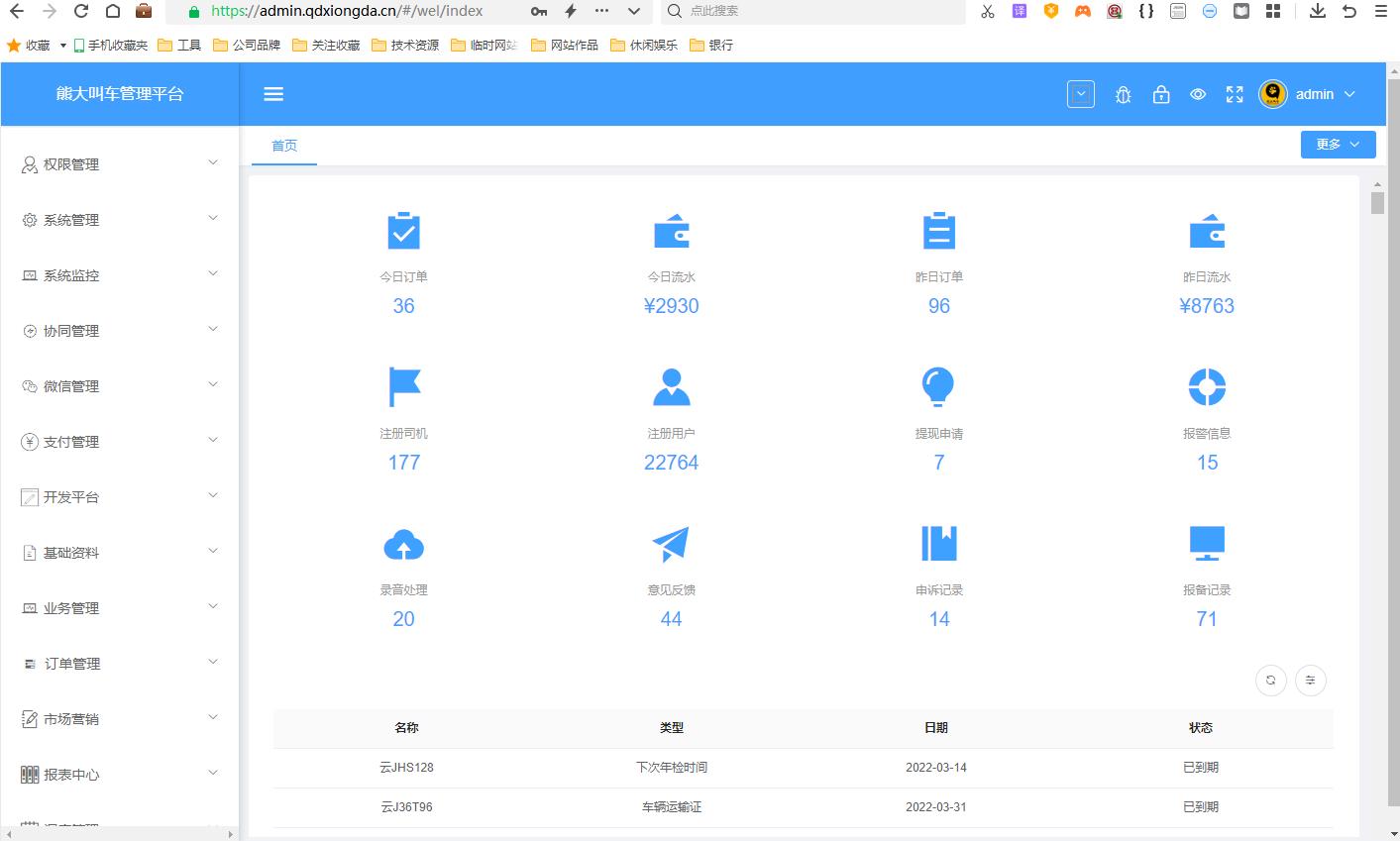Open browser downloads icon

coord(1317,11)
